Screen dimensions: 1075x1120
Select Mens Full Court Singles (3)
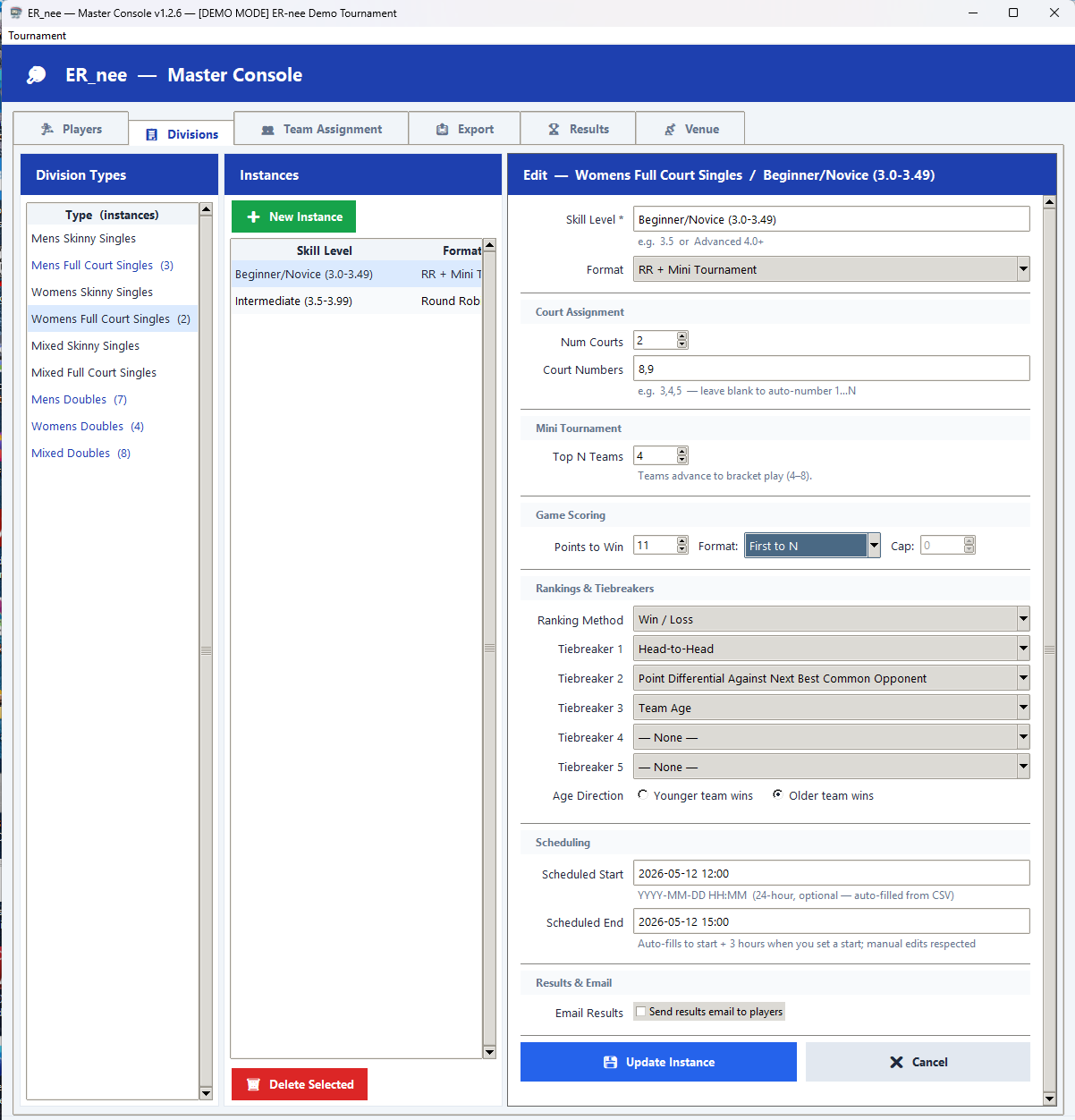click(113, 265)
